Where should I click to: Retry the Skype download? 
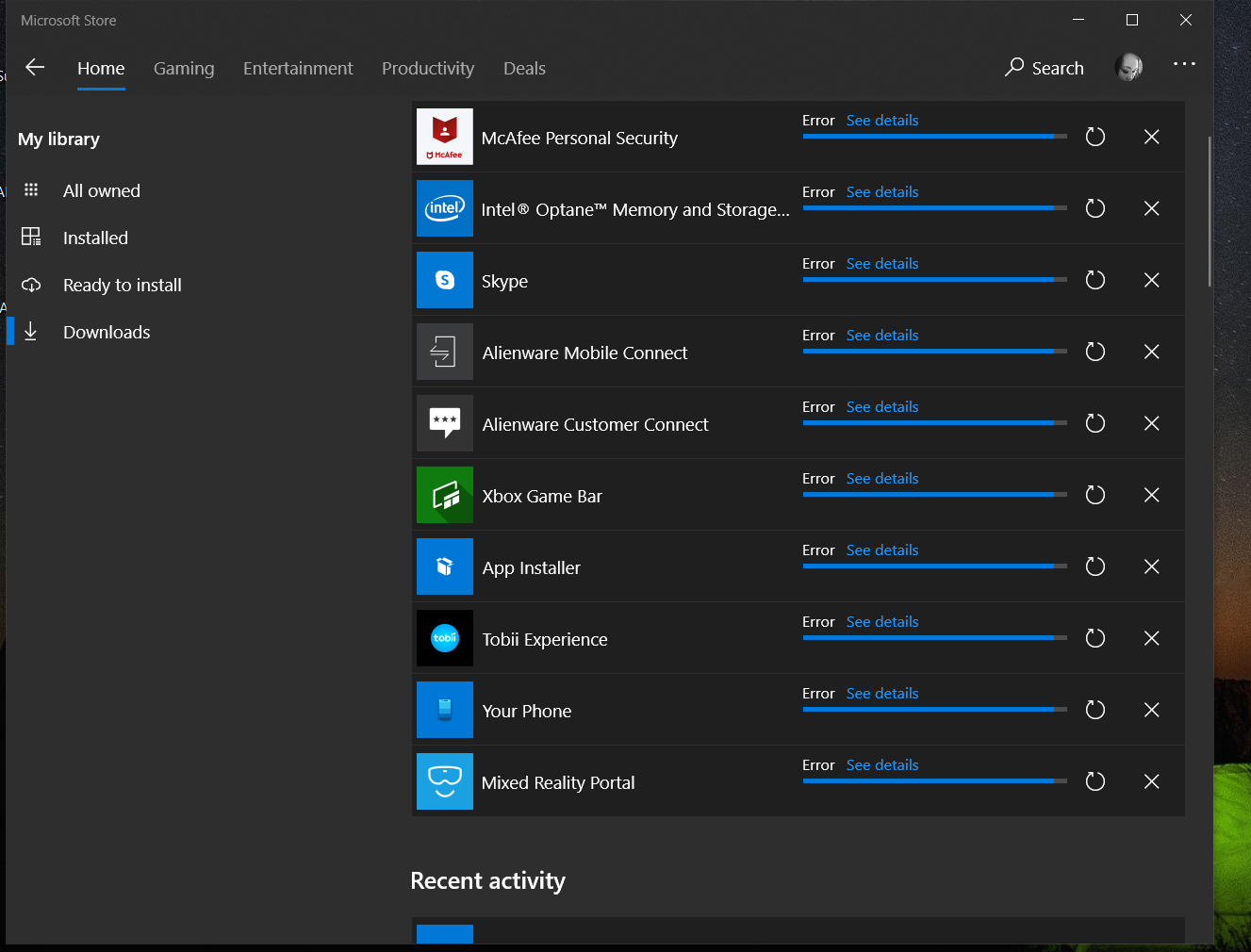click(x=1095, y=280)
